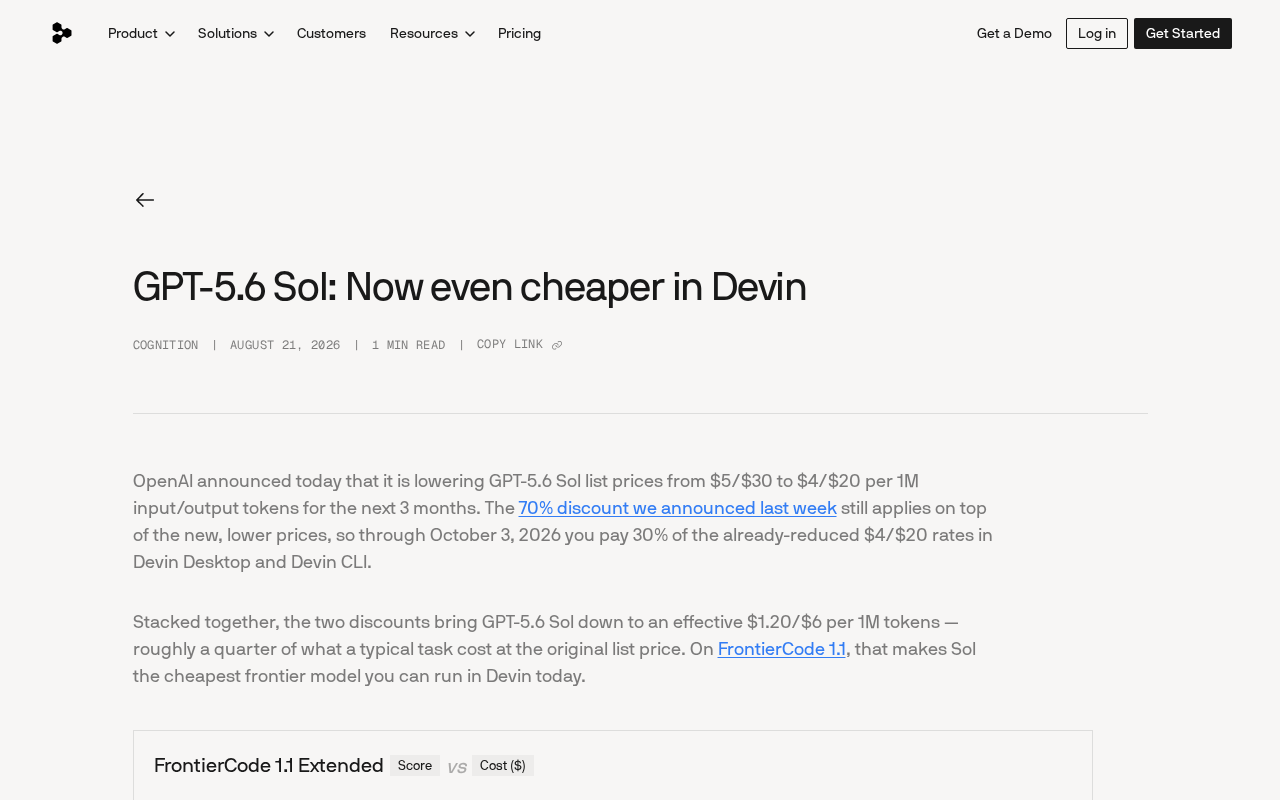Open the 70% discount announcement link
Viewport: 1280px width, 800px height.
pos(677,508)
